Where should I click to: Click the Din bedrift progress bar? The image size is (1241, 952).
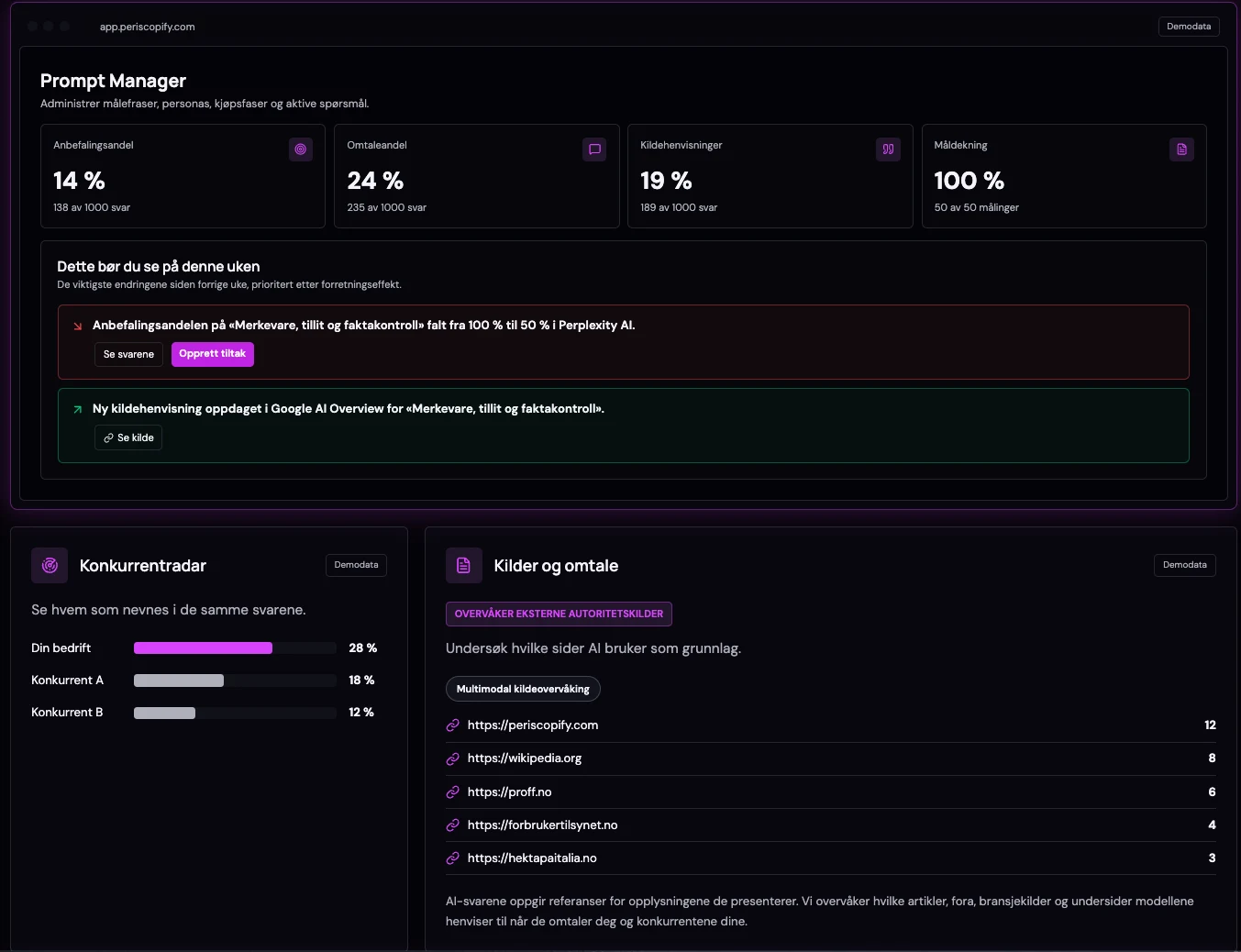coord(235,648)
